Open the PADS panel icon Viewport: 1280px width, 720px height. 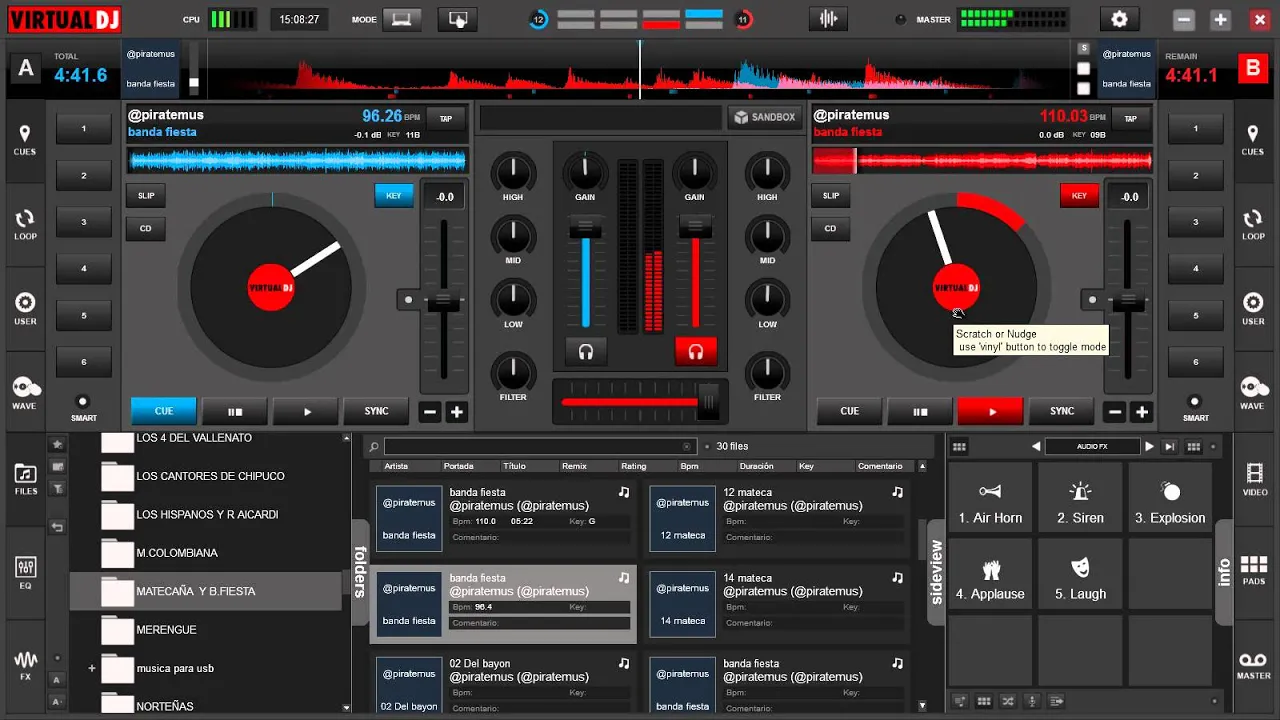1254,572
